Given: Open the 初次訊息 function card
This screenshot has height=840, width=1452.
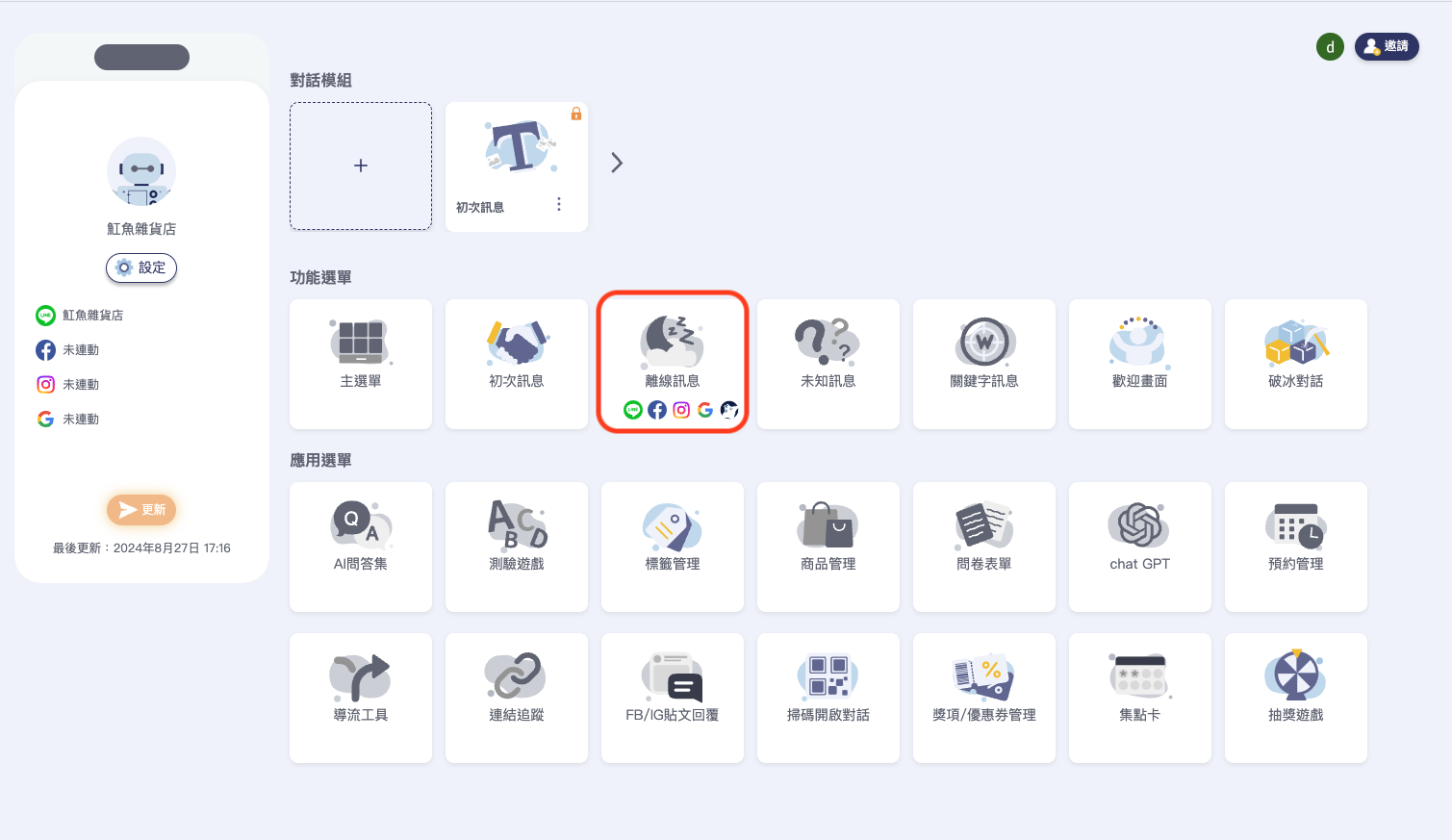Looking at the screenshot, I should pos(517,363).
